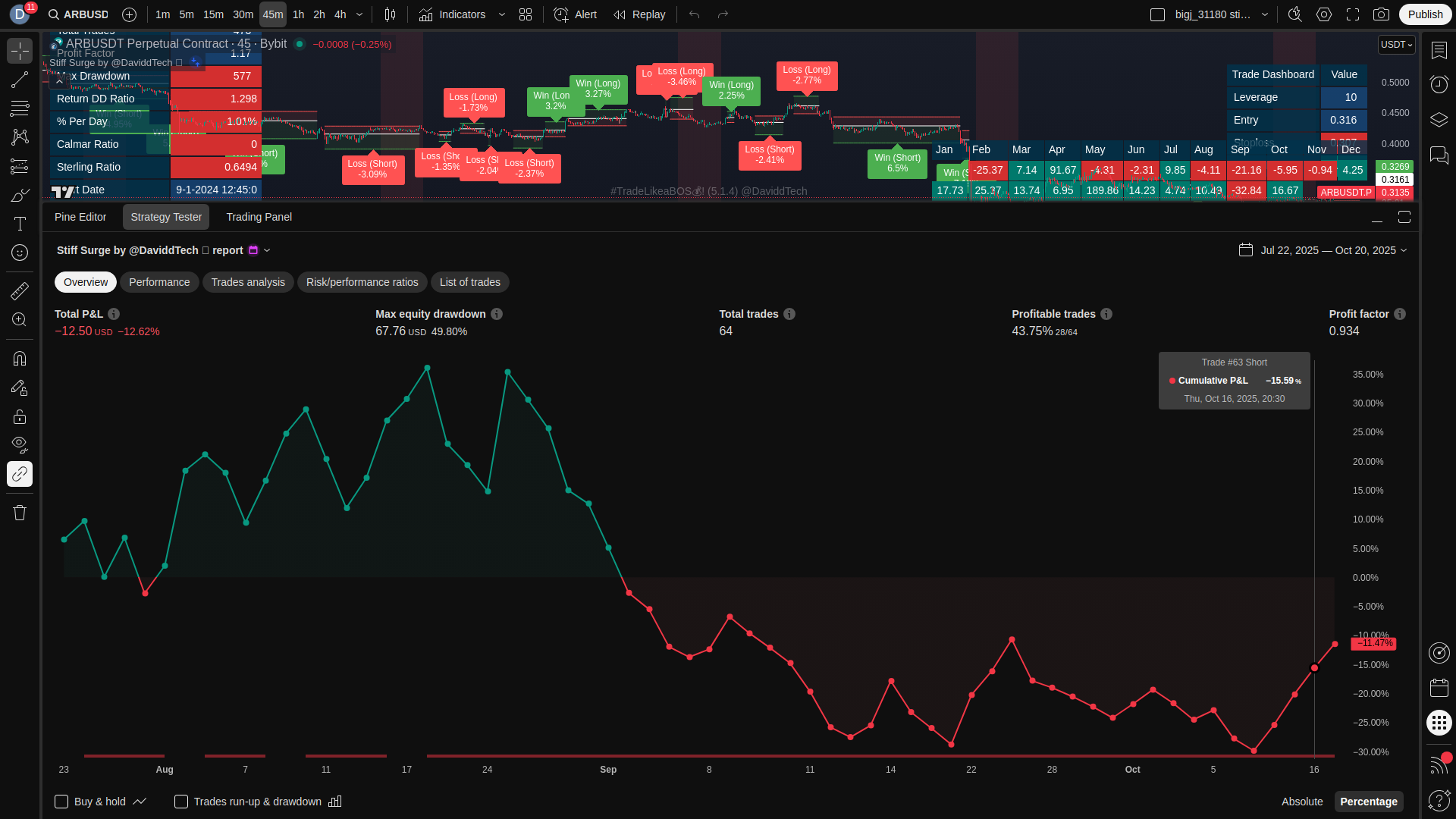Select the Ruler measure tool

(x=20, y=291)
